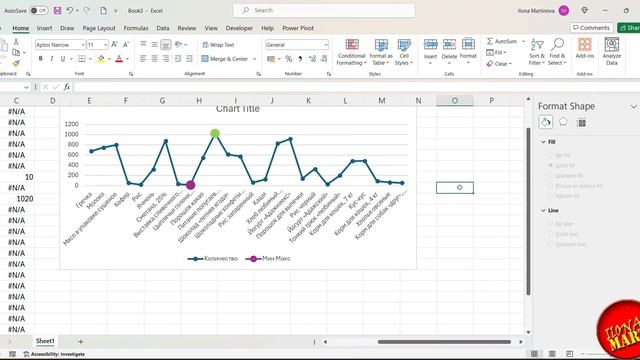This screenshot has height=360, width=640.
Task: Toggle AutoSave switch
Action: pyautogui.click(x=39, y=11)
